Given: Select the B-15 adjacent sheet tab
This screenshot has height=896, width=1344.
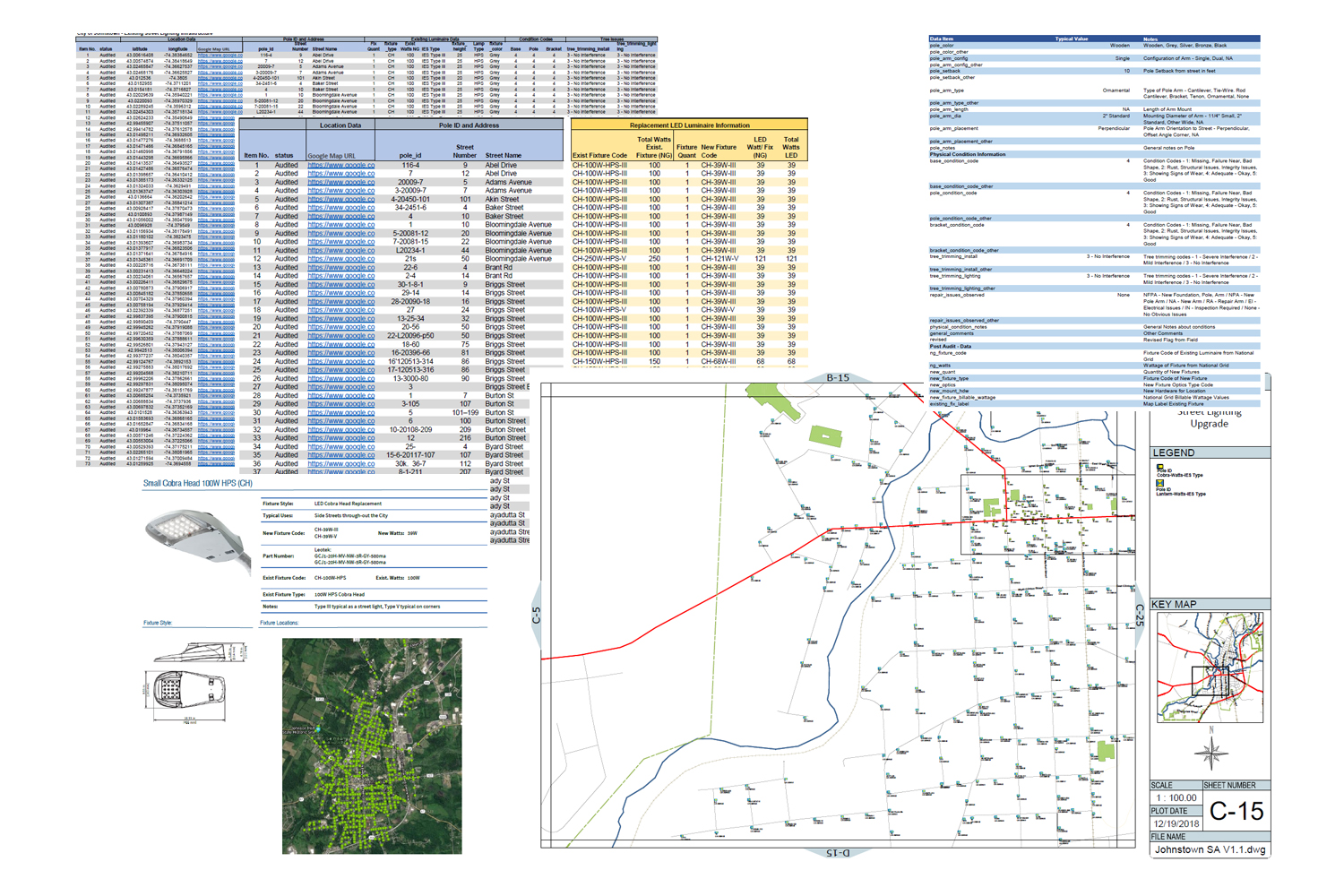Looking at the screenshot, I should click(x=838, y=378).
